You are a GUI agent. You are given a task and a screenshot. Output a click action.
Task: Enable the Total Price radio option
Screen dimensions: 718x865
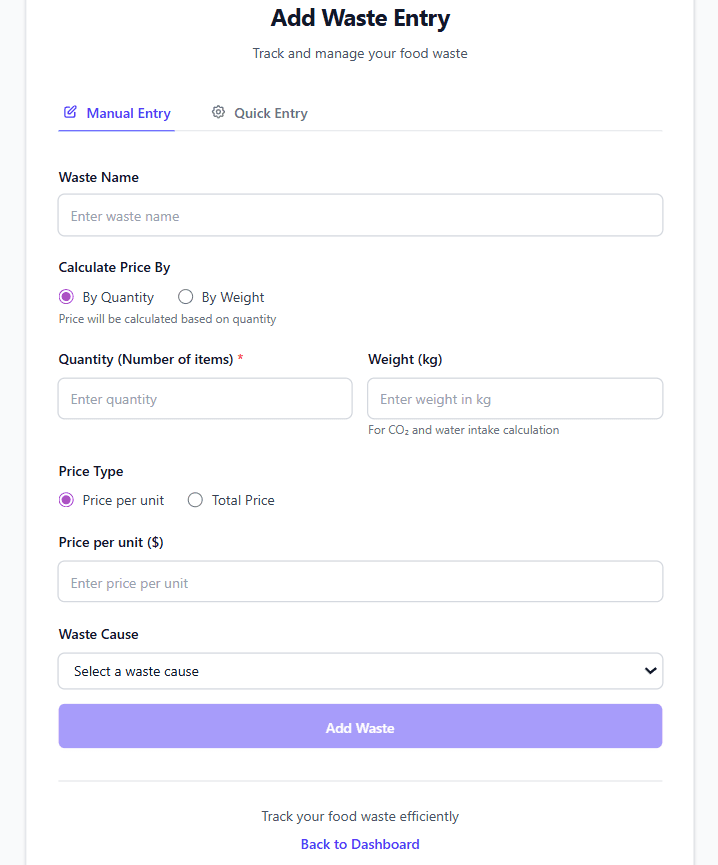coord(196,500)
